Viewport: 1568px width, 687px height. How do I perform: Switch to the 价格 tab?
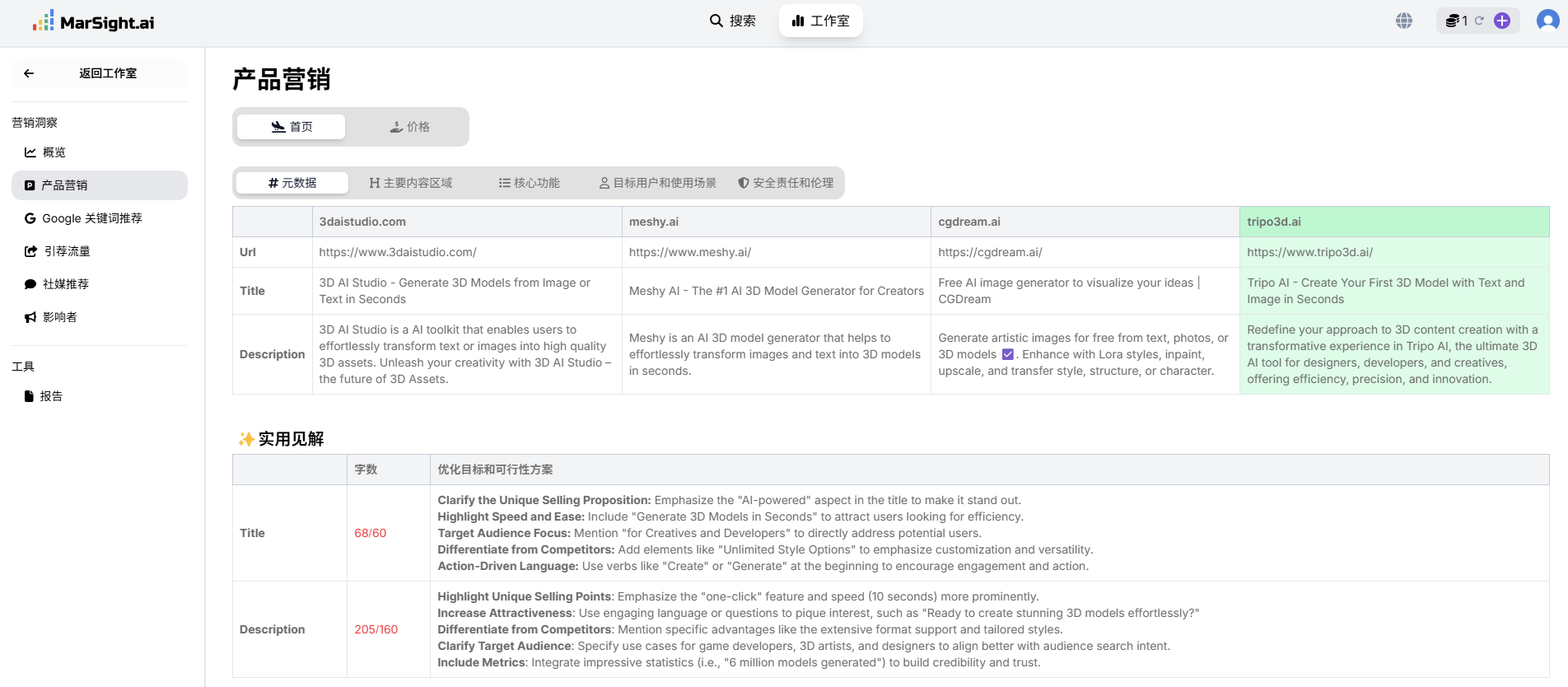pyautogui.click(x=409, y=127)
